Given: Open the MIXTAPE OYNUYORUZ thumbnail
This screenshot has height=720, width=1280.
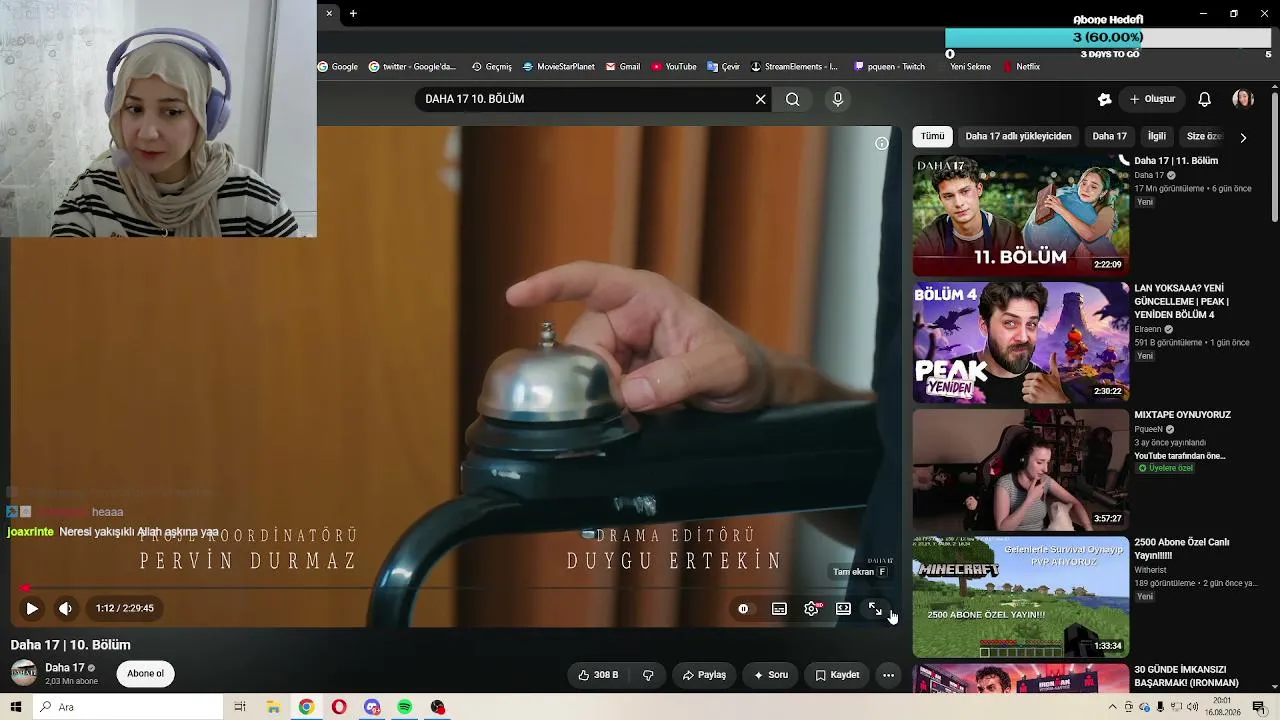Looking at the screenshot, I should pos(1021,470).
